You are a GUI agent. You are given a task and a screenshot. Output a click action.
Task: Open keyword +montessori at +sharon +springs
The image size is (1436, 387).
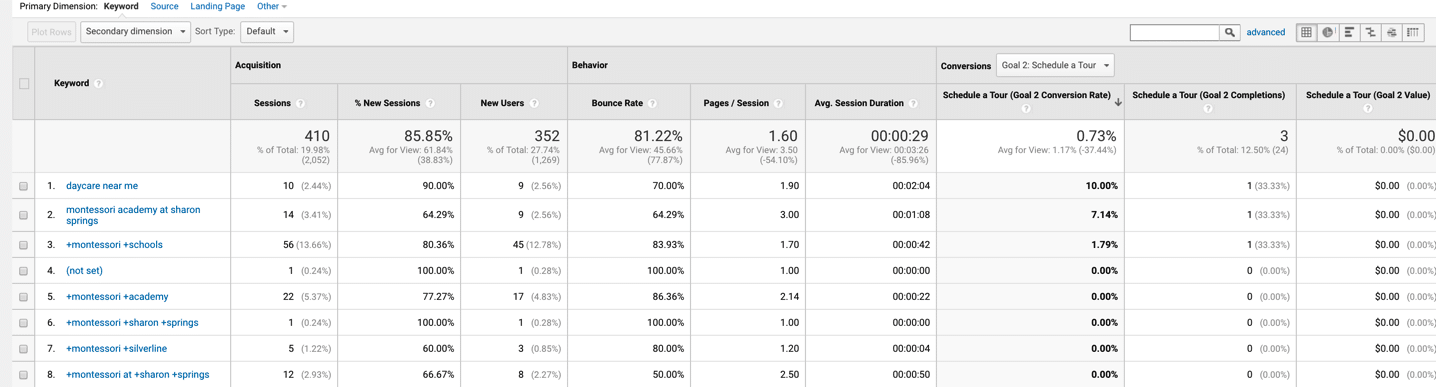[x=138, y=375]
